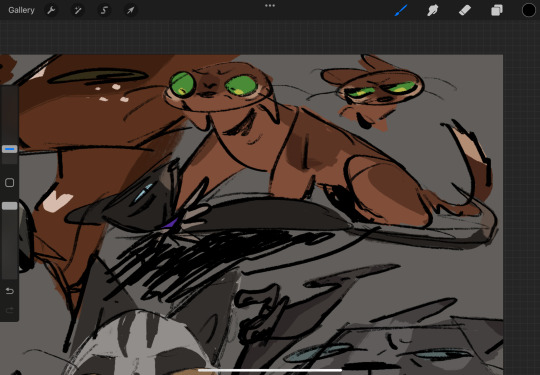Select the Smudge tool

click(x=433, y=10)
